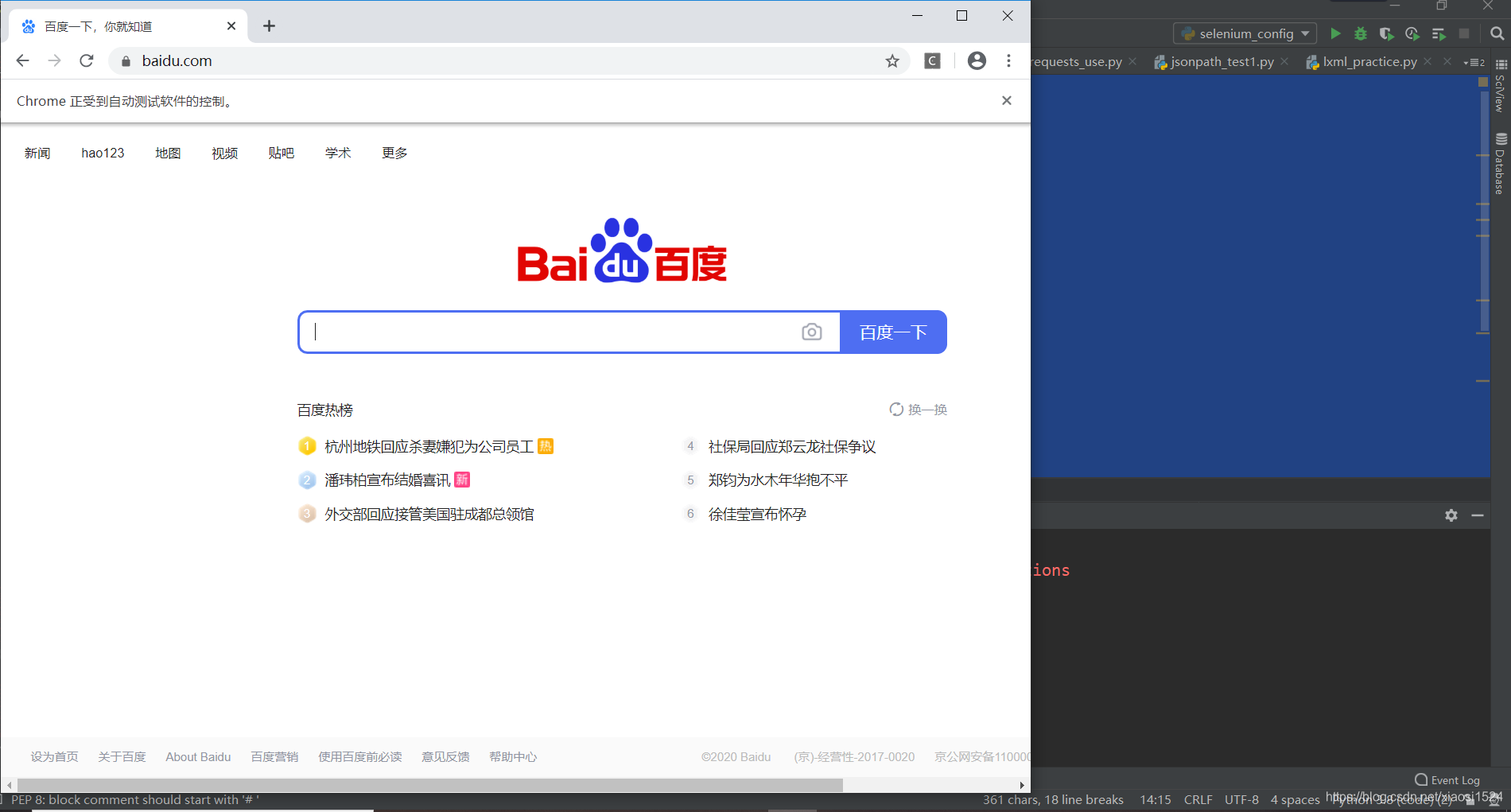Click the refresh 换一换 hot list link

(918, 410)
